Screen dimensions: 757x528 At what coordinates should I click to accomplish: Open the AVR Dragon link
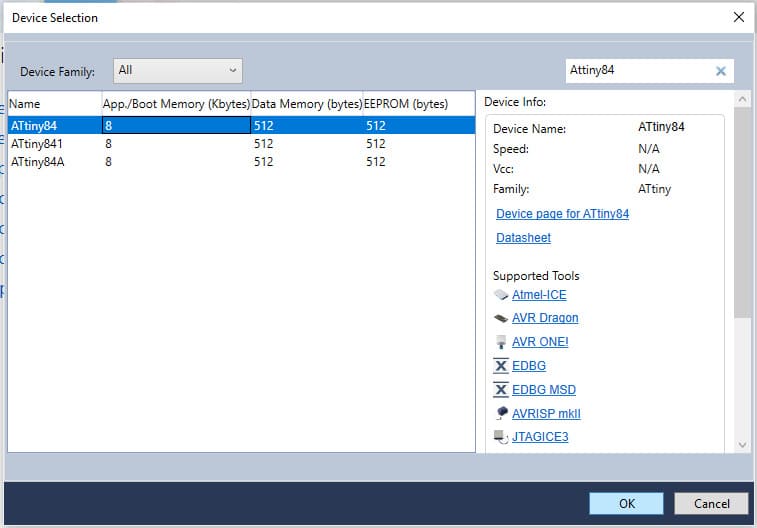click(545, 318)
